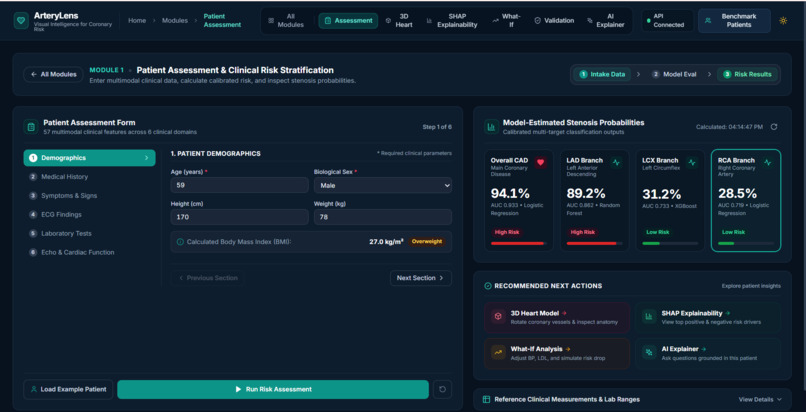Screen dimensions: 806x412
Task: Click the back All Modules button
Action: tap(53, 74)
